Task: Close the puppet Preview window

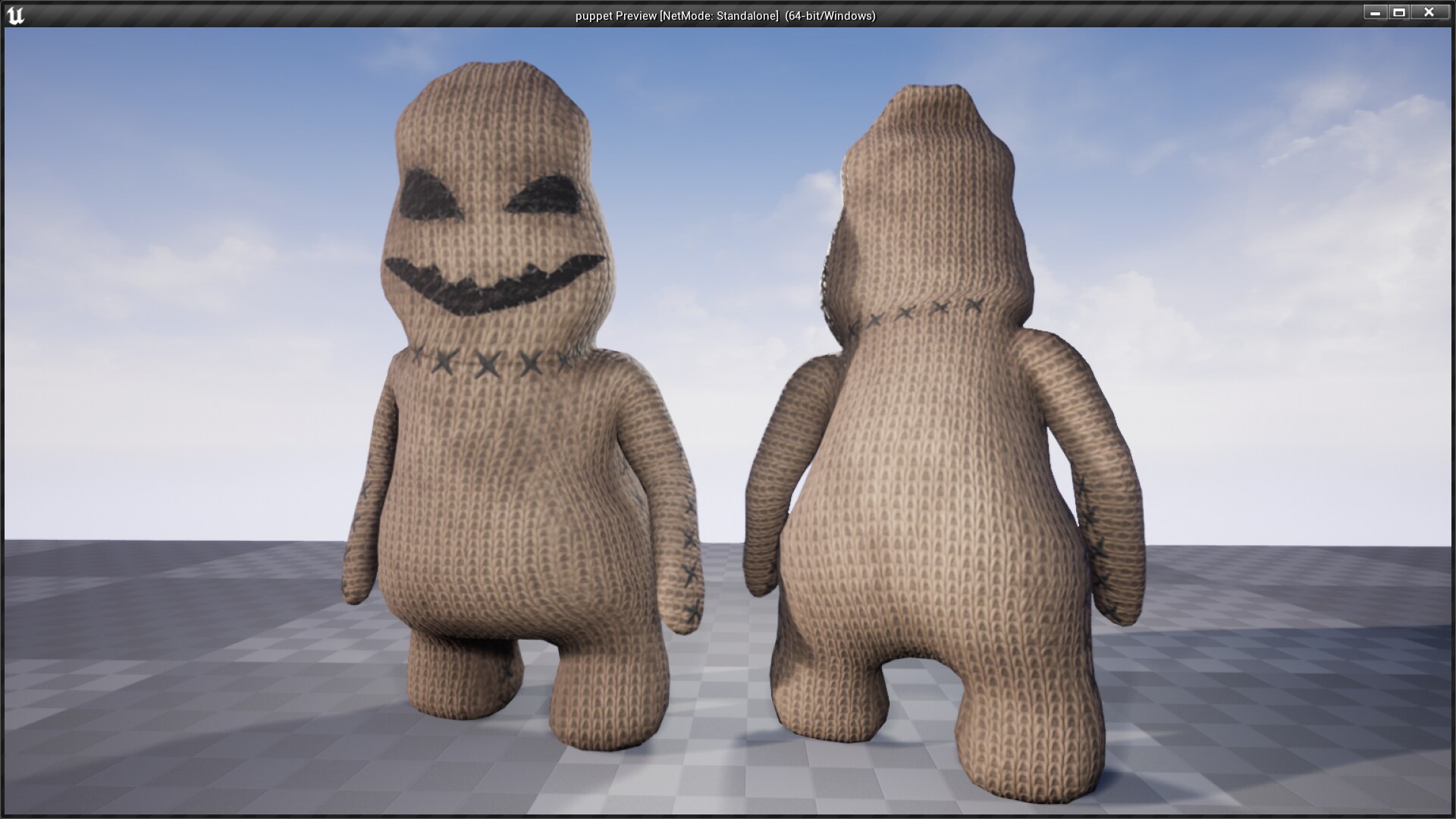Action: 1429,12
